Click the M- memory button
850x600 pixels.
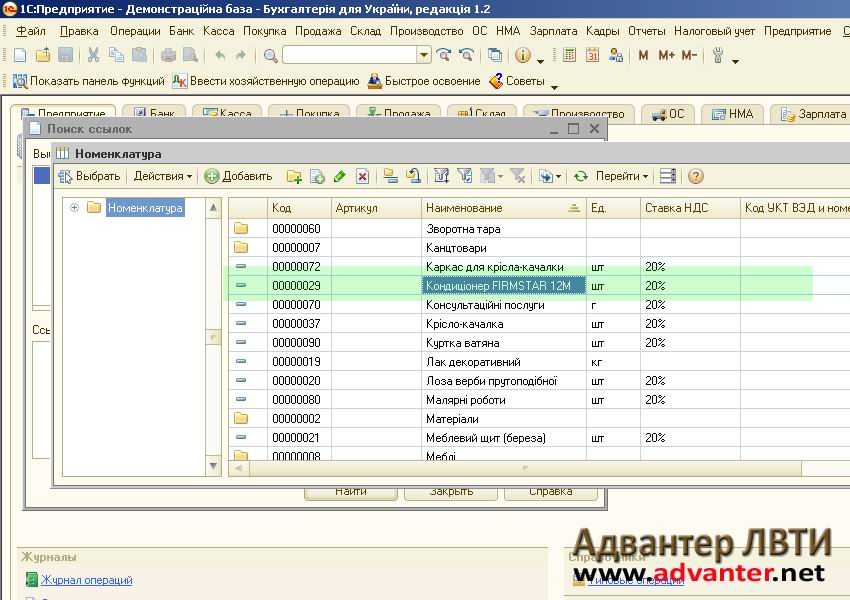coord(690,55)
